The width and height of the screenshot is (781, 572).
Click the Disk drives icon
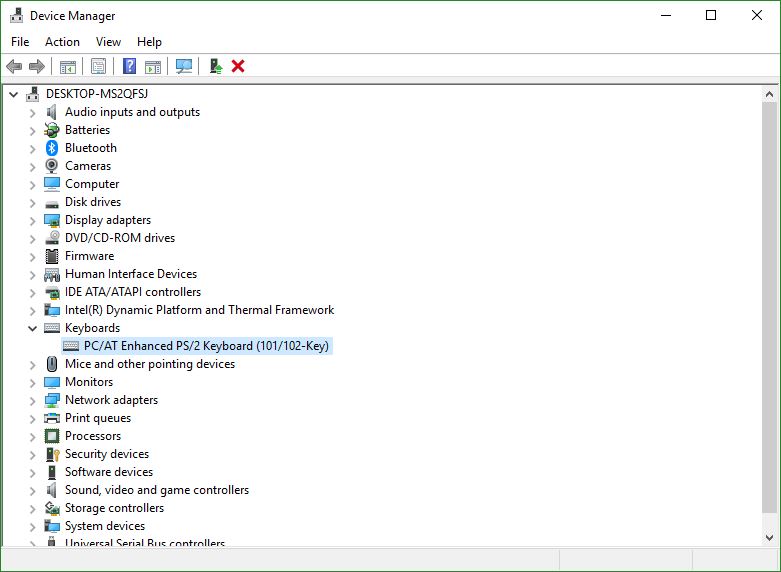tap(52, 204)
